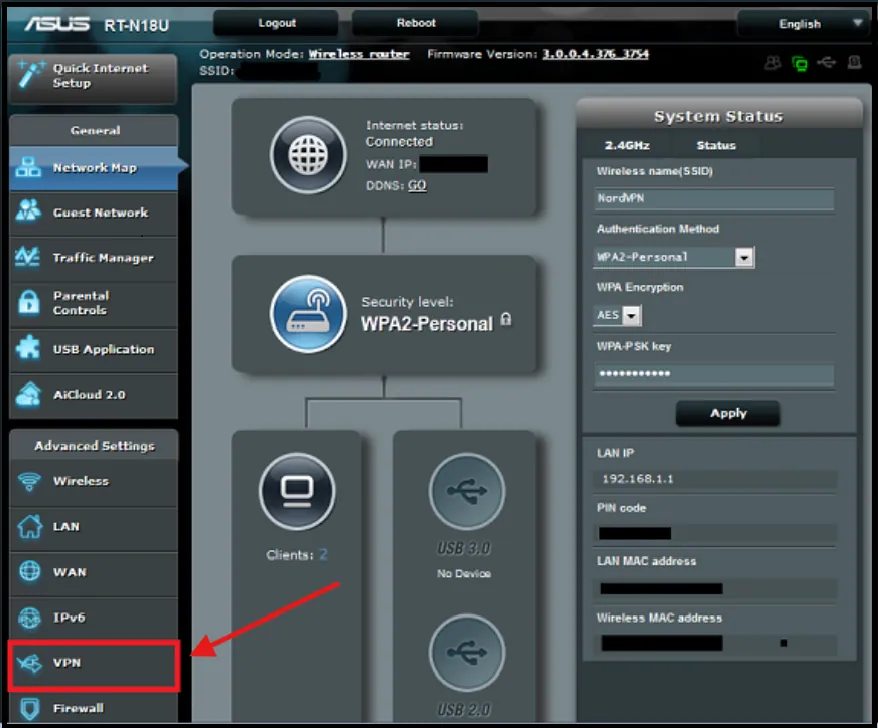Select Network Map in sidebar
878x728 pixels.
click(x=94, y=167)
